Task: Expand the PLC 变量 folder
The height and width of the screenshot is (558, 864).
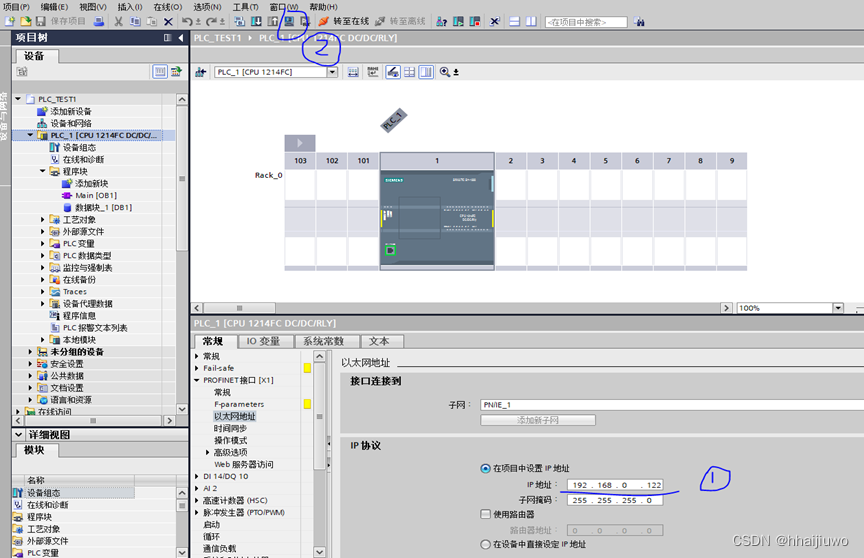Action: [42, 243]
